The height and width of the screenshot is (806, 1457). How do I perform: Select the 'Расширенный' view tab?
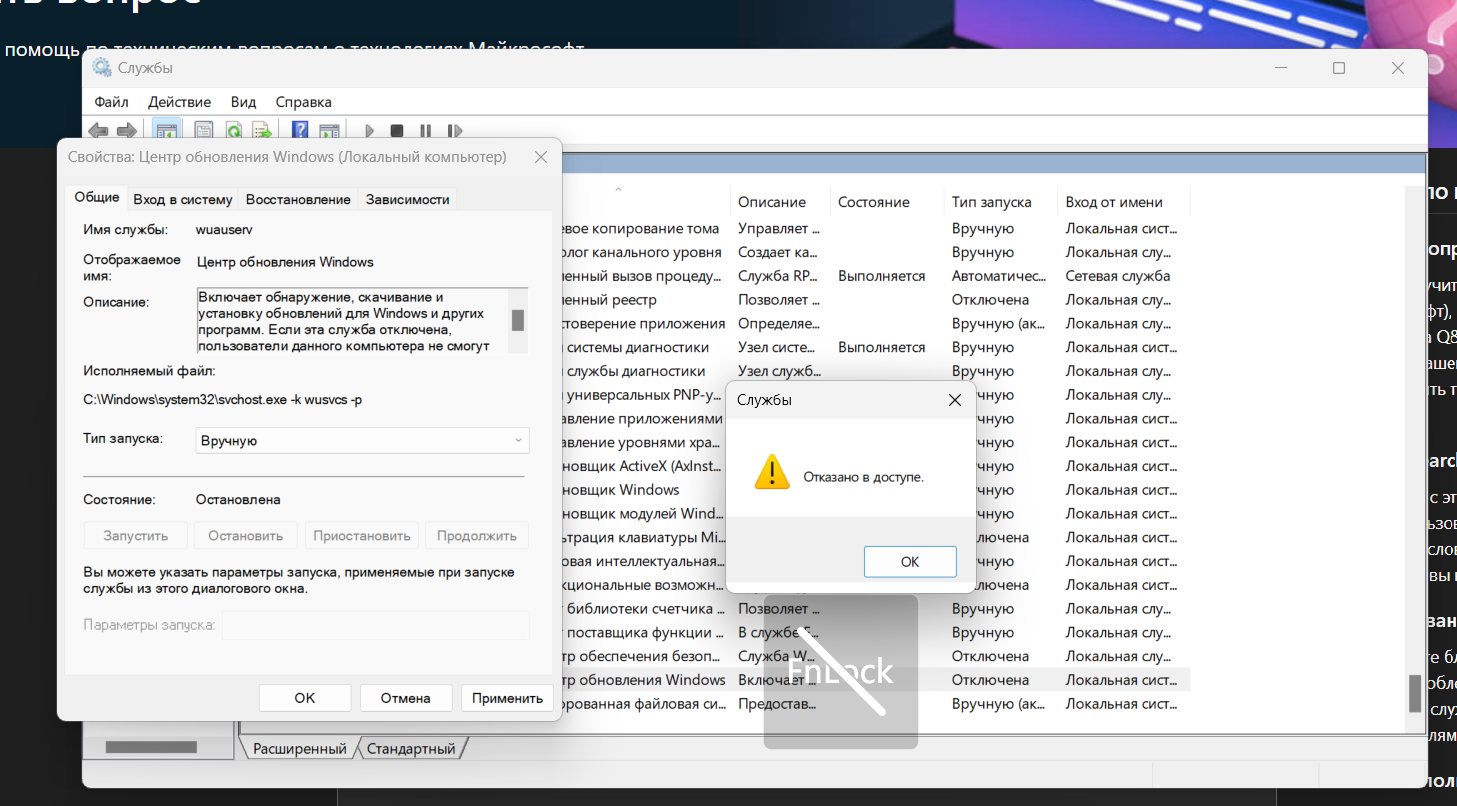[300, 748]
